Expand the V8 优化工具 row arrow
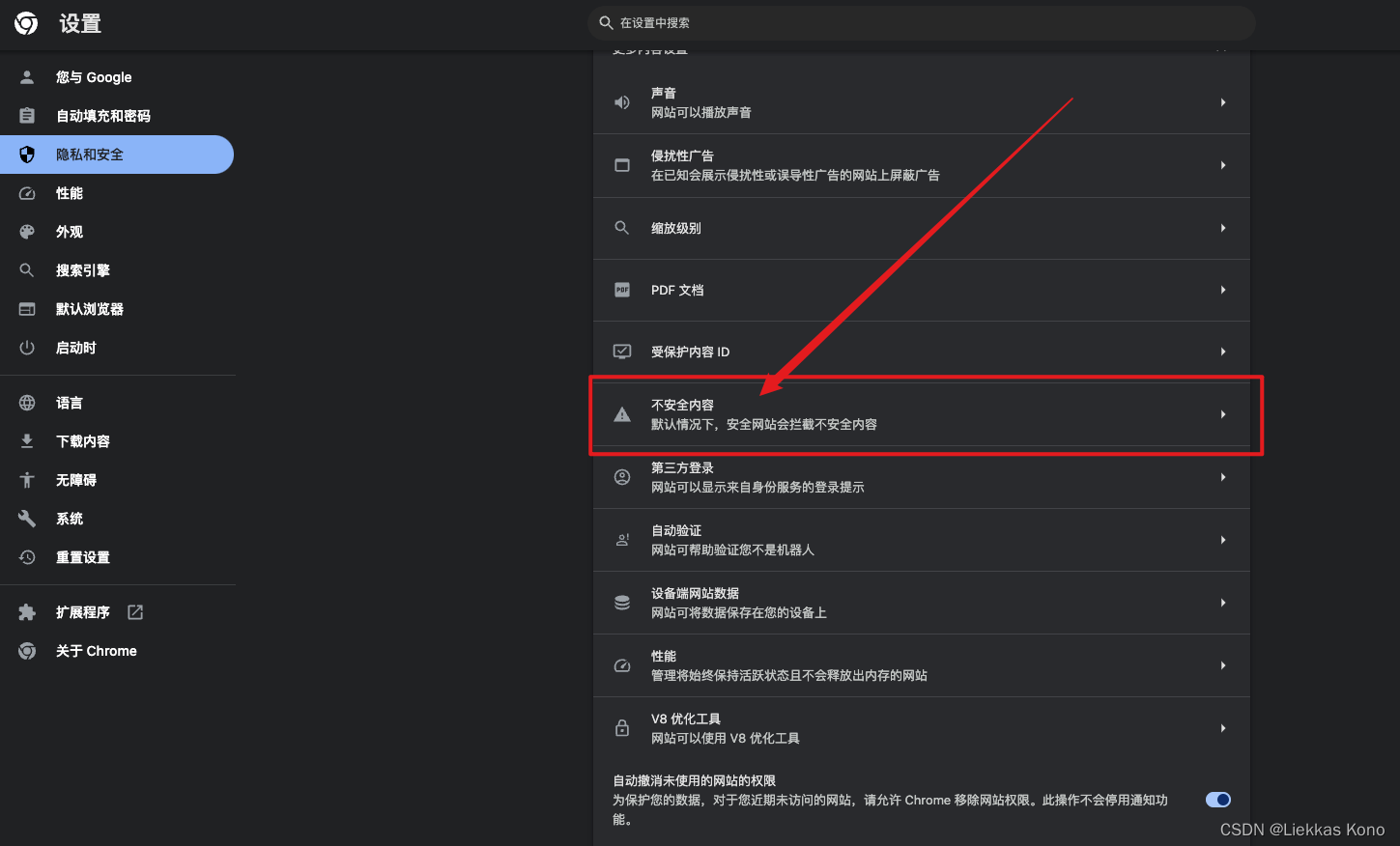The width and height of the screenshot is (1400, 846). 1223,728
